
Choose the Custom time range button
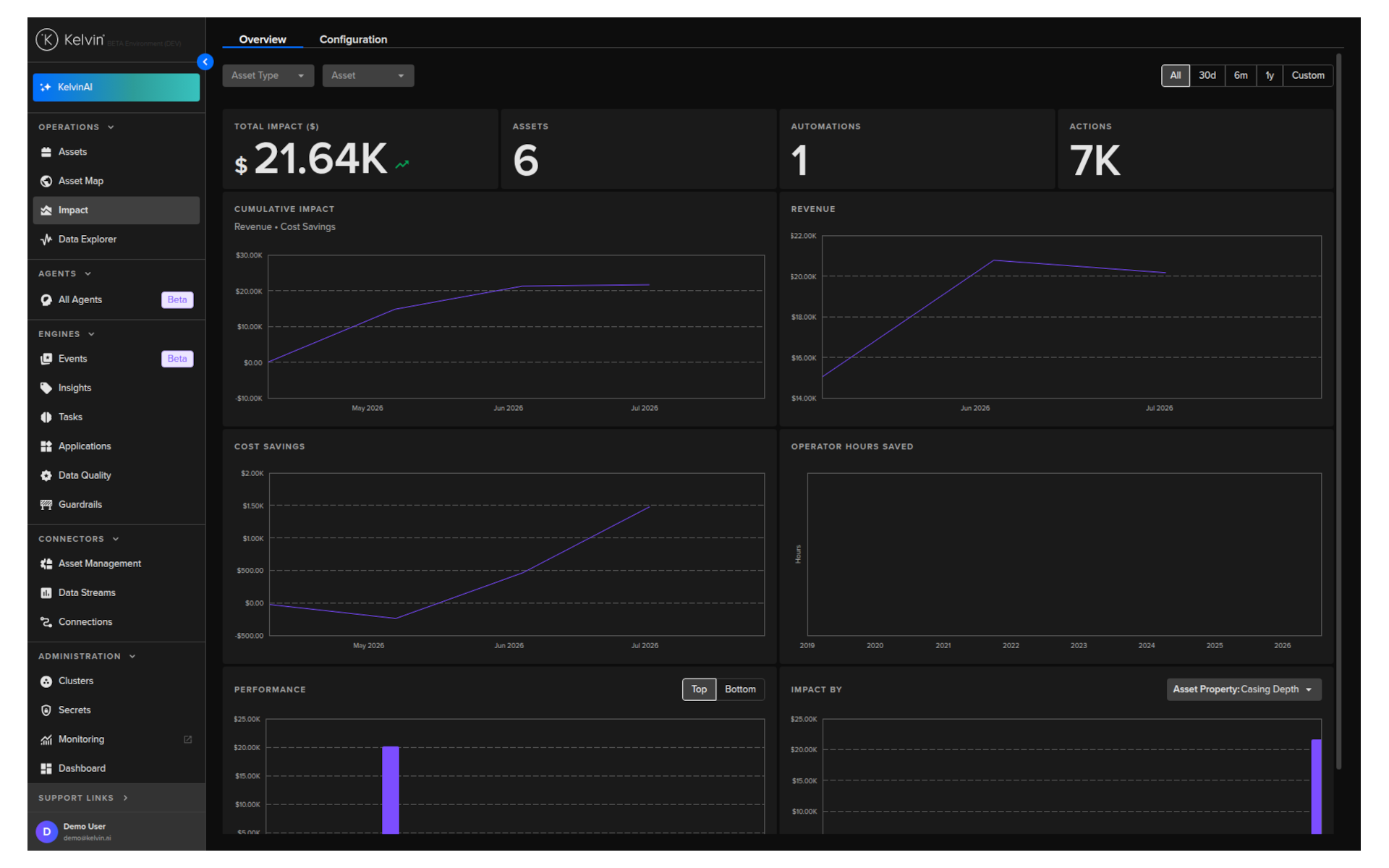point(1307,75)
